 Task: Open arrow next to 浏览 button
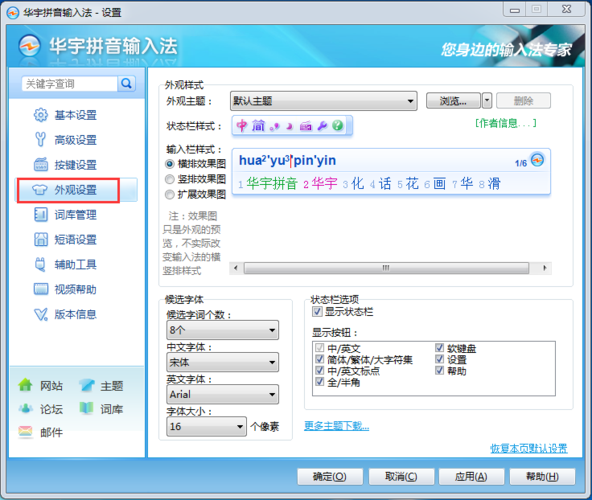click(487, 101)
